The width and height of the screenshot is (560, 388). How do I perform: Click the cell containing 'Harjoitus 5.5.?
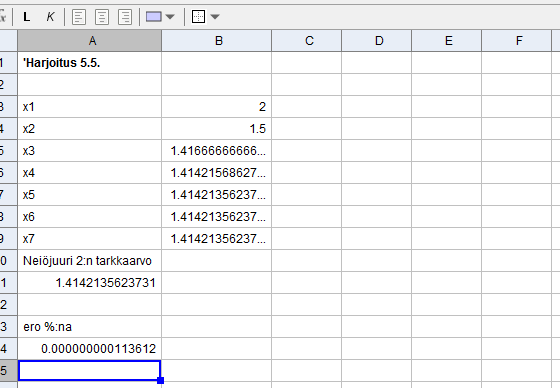[x=90, y=63]
